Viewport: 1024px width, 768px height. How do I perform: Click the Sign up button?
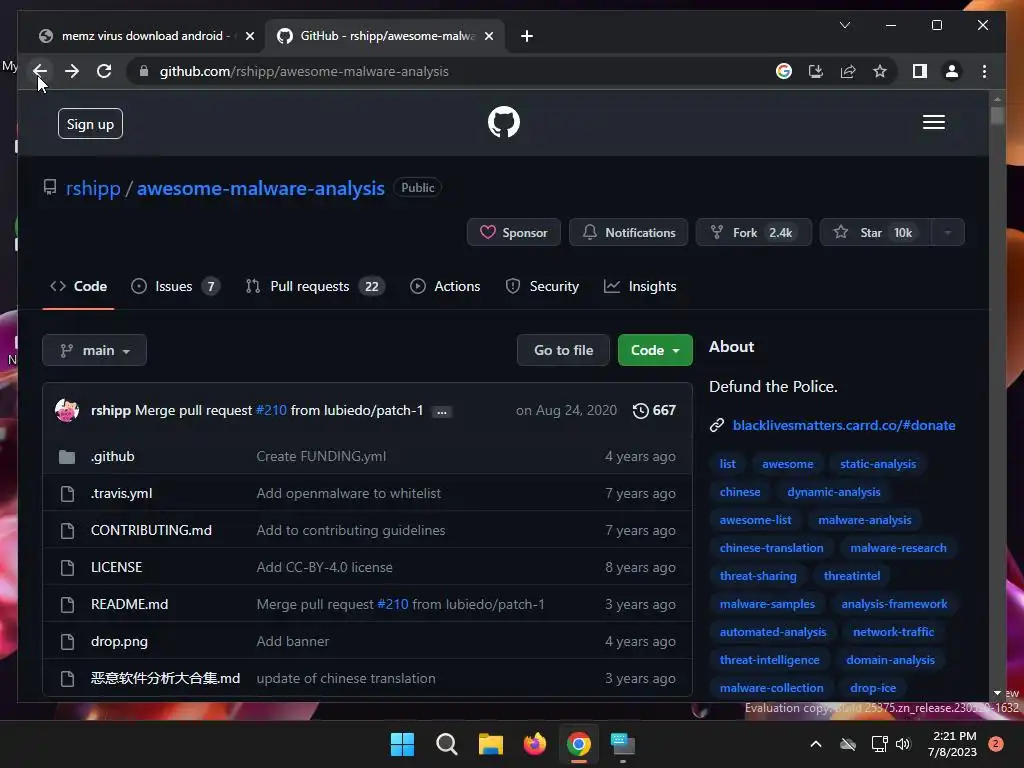tap(90, 123)
